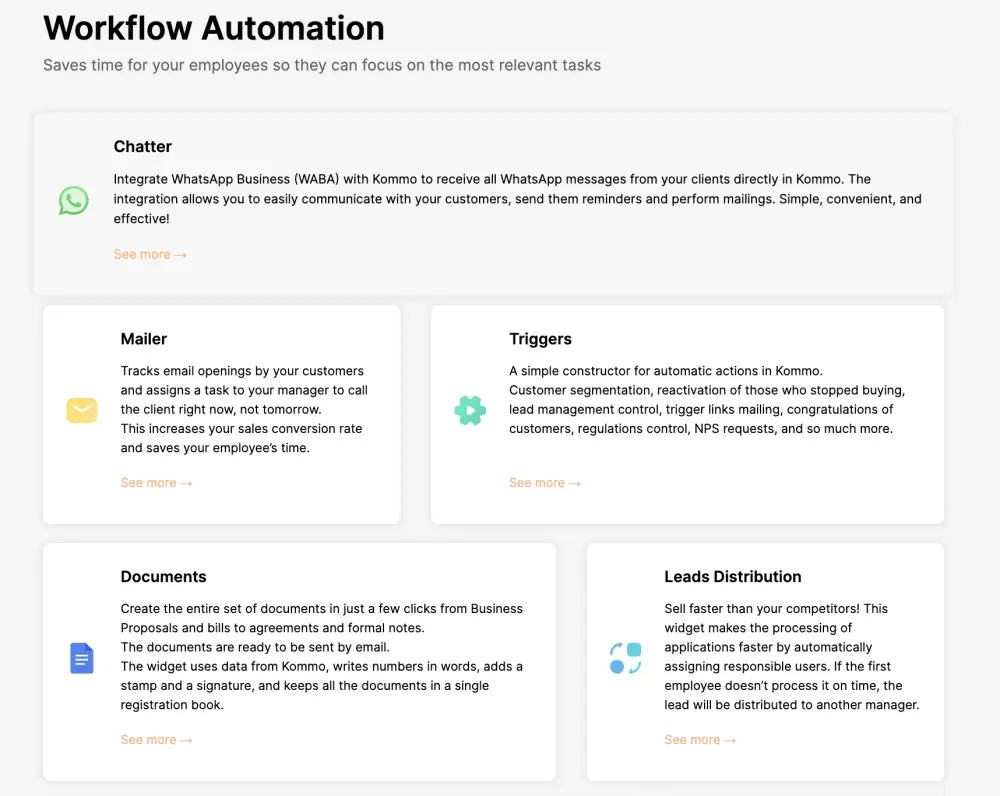
Task: Follow "See more" link in Triggers card
Action: tap(545, 483)
